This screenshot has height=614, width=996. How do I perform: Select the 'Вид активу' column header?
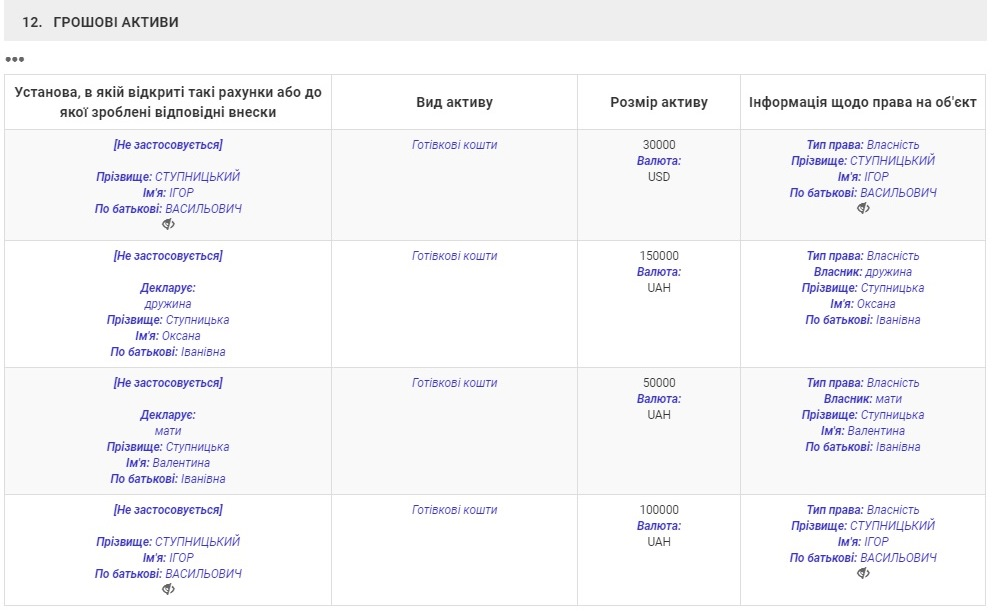pyautogui.click(x=454, y=102)
